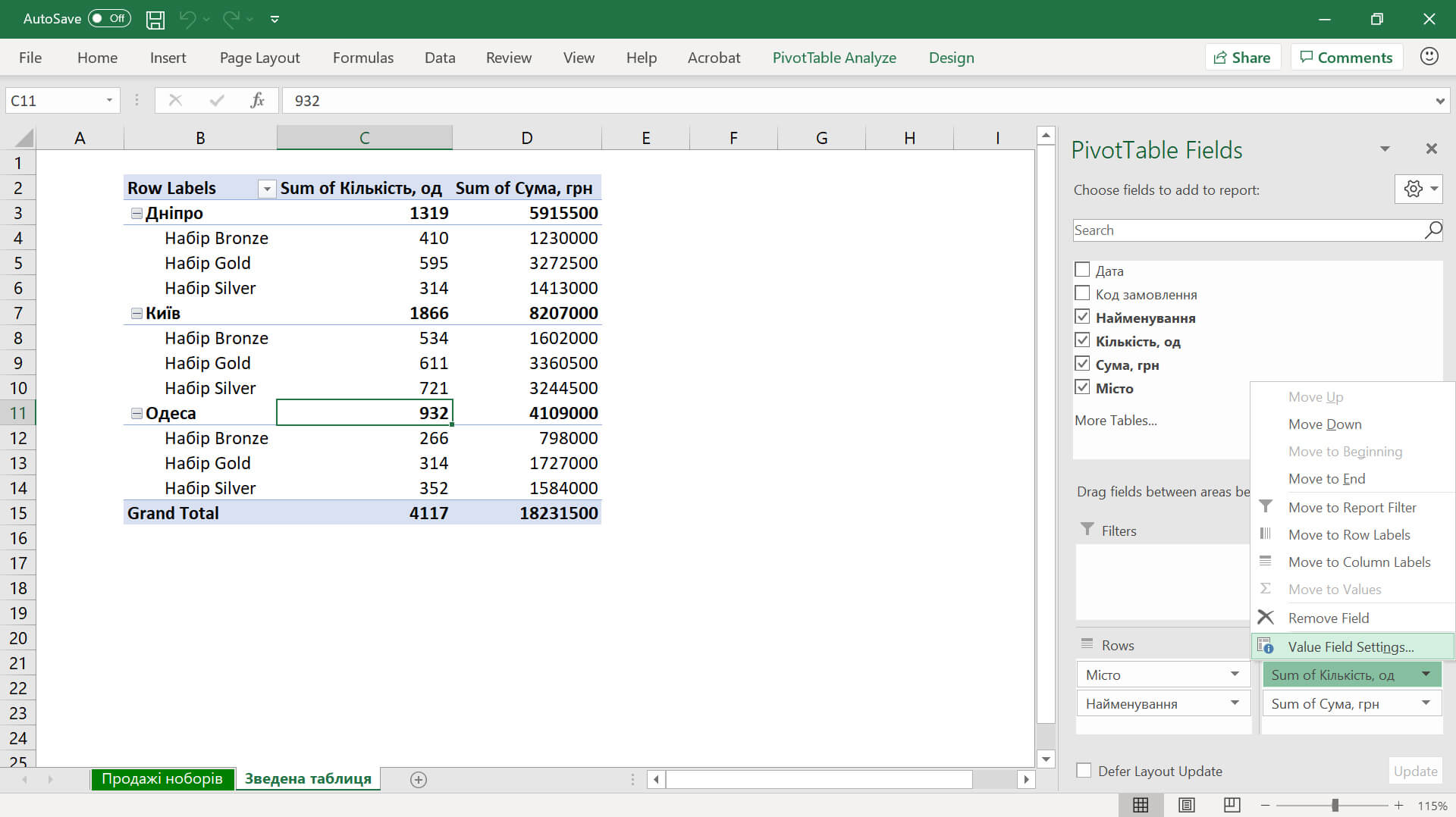Choose Value Field Settings from context menu
Image resolution: width=1456 pixels, height=817 pixels.
point(1351,646)
